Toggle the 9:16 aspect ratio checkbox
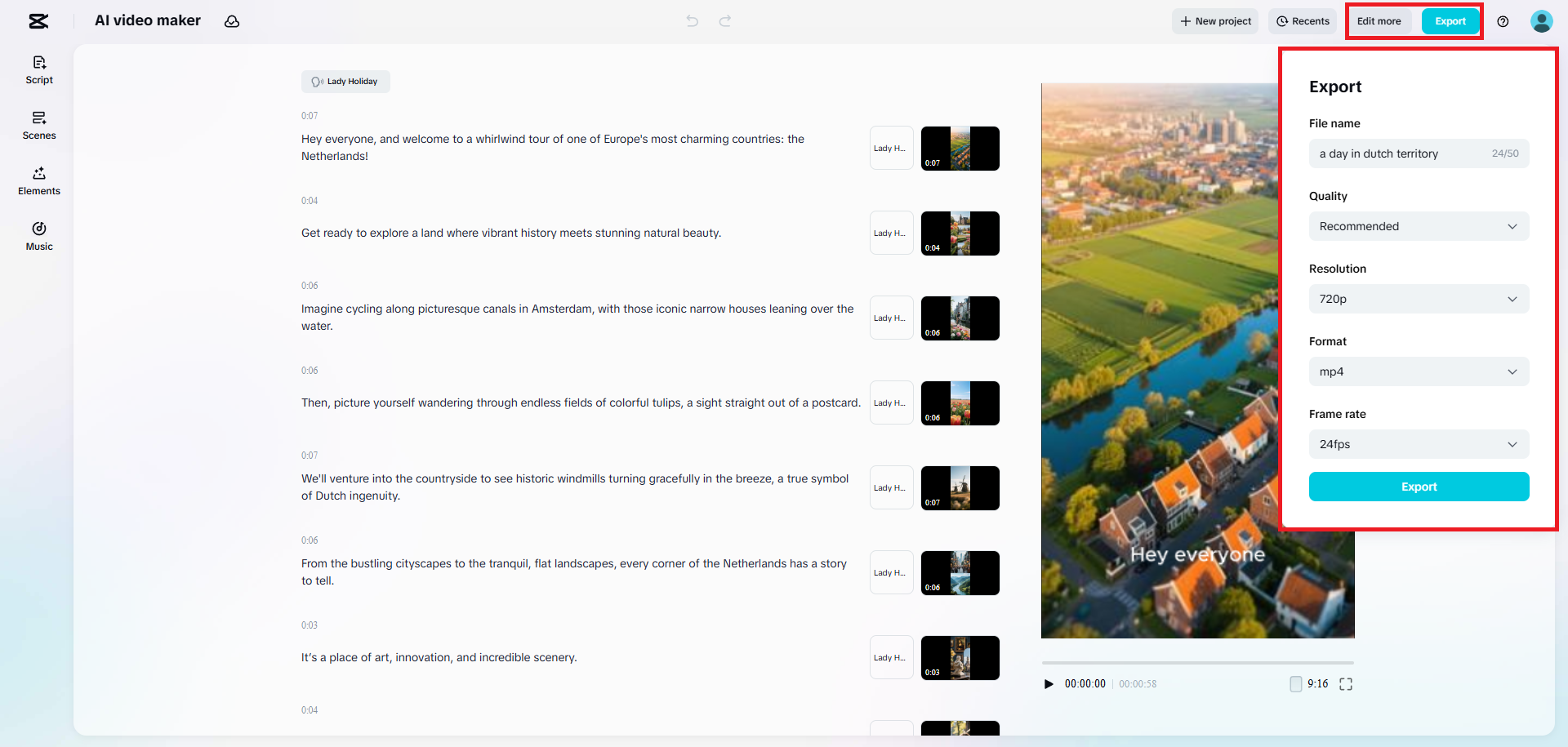This screenshot has height=747, width=1568. pos(1295,684)
